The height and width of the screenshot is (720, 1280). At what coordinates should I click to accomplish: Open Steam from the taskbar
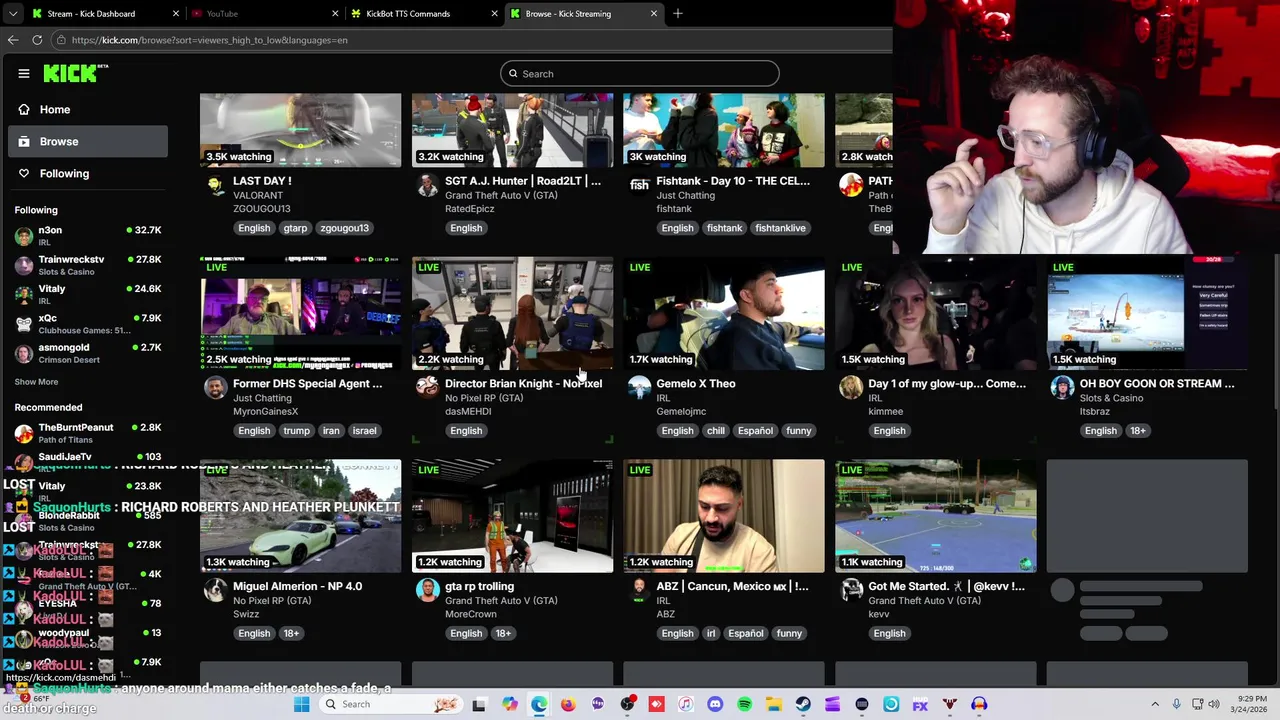[x=803, y=704]
